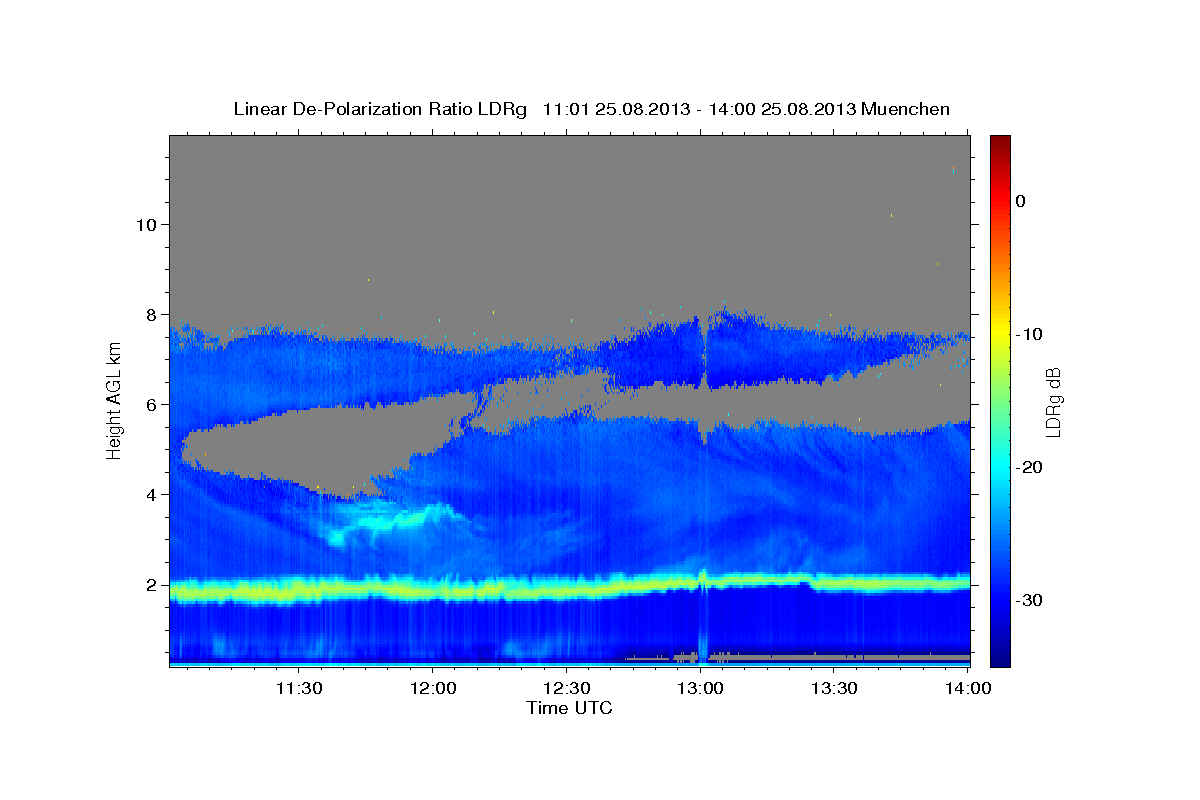Click the colorbar value -20
Screen dimensions: 1200x800
pos(1029,467)
